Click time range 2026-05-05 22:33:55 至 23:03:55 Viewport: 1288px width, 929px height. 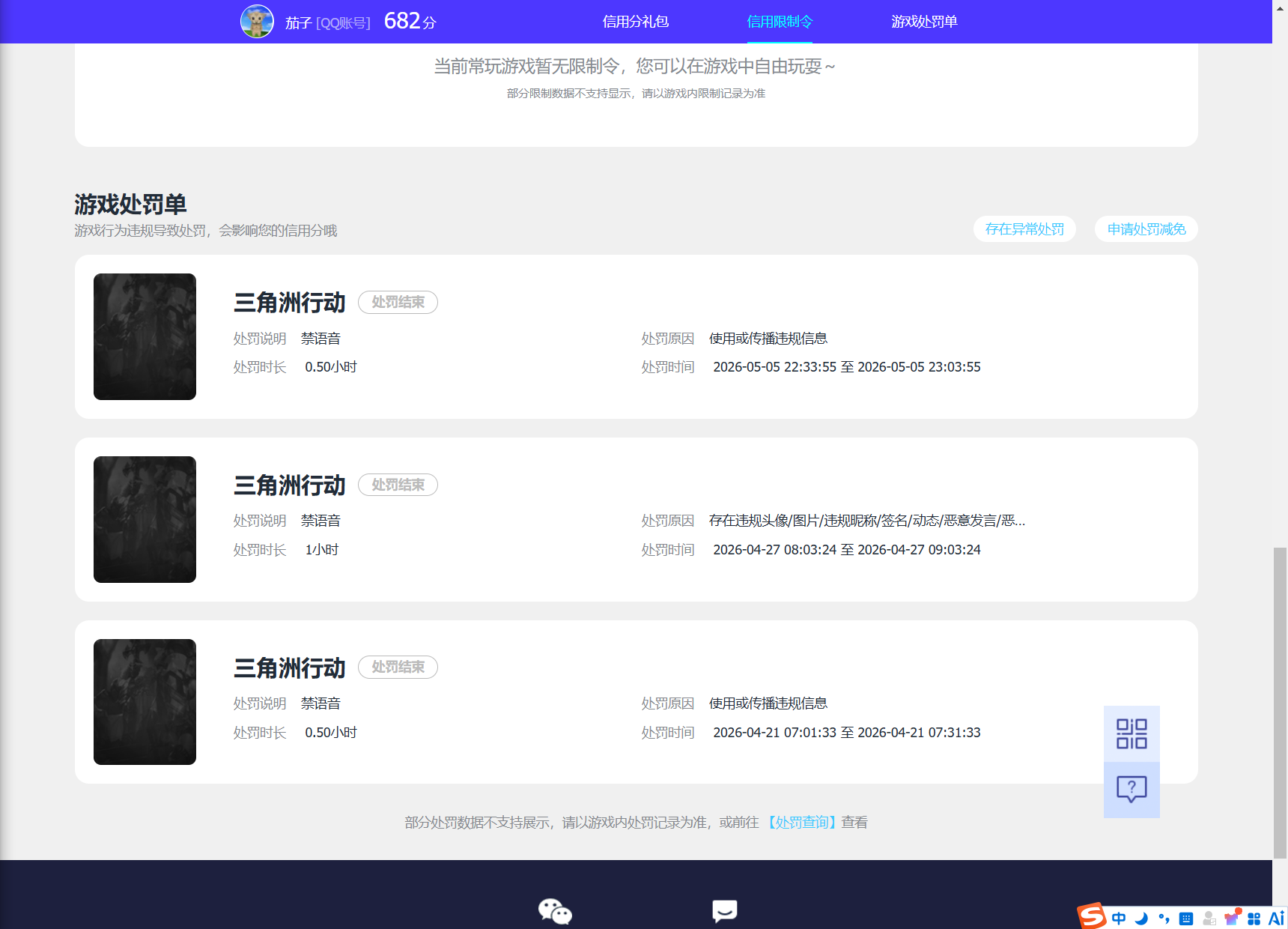[x=847, y=367]
